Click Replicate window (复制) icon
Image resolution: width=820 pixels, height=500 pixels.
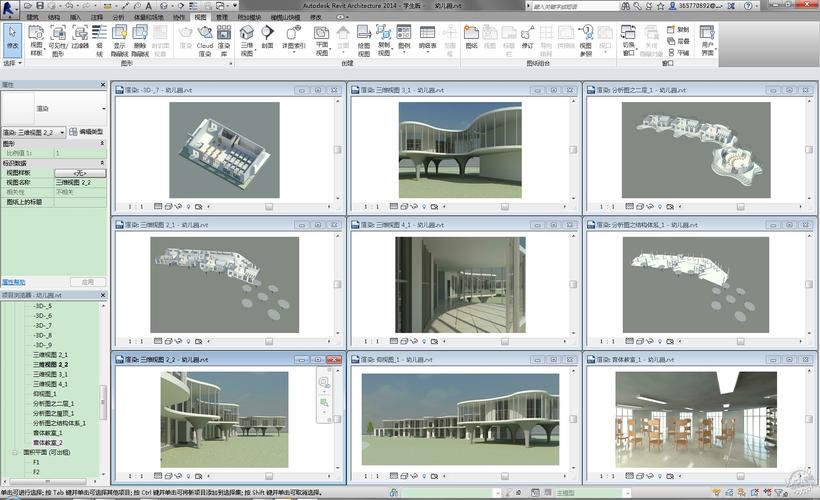point(678,29)
